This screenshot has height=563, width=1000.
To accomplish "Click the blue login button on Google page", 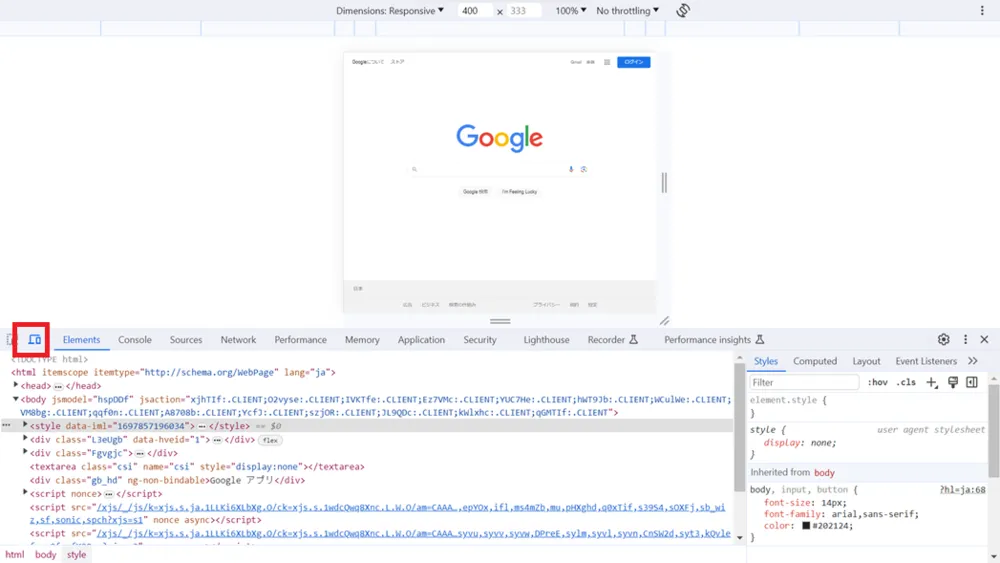I will (633, 62).
